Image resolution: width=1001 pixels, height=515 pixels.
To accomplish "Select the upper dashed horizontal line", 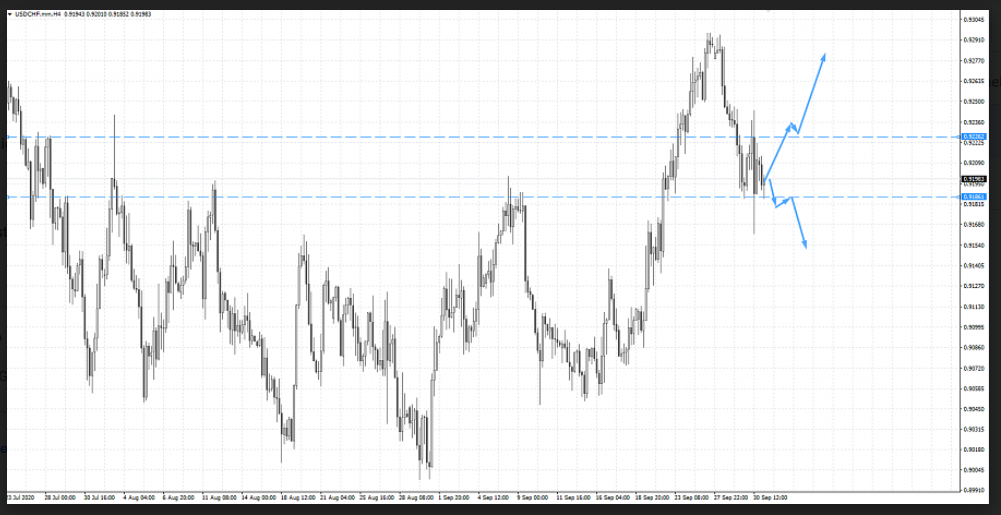I will 400,136.
